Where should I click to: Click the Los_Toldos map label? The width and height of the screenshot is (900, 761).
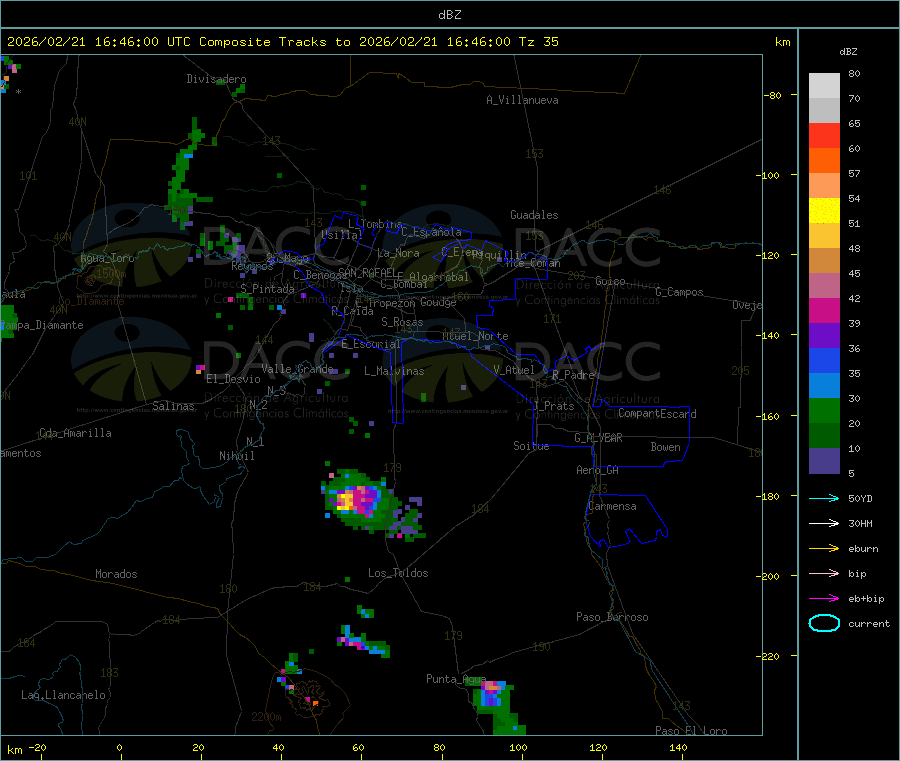coord(398,573)
